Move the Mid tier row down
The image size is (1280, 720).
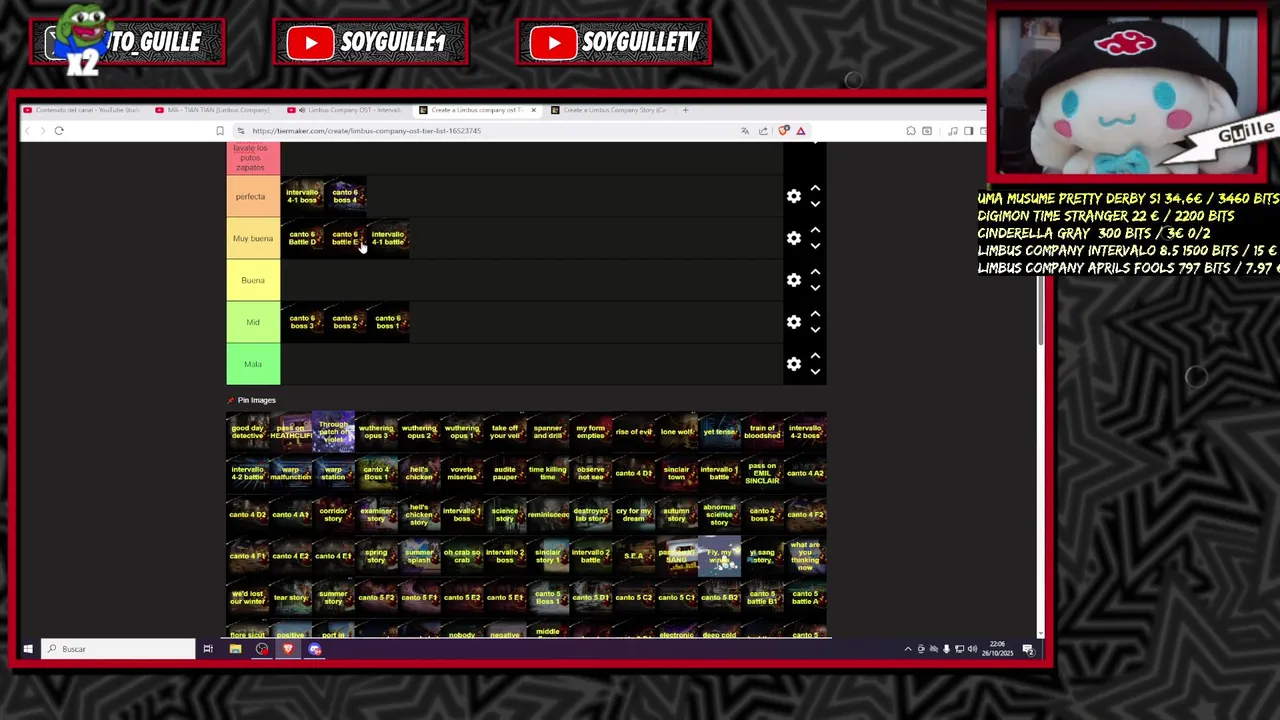815,330
